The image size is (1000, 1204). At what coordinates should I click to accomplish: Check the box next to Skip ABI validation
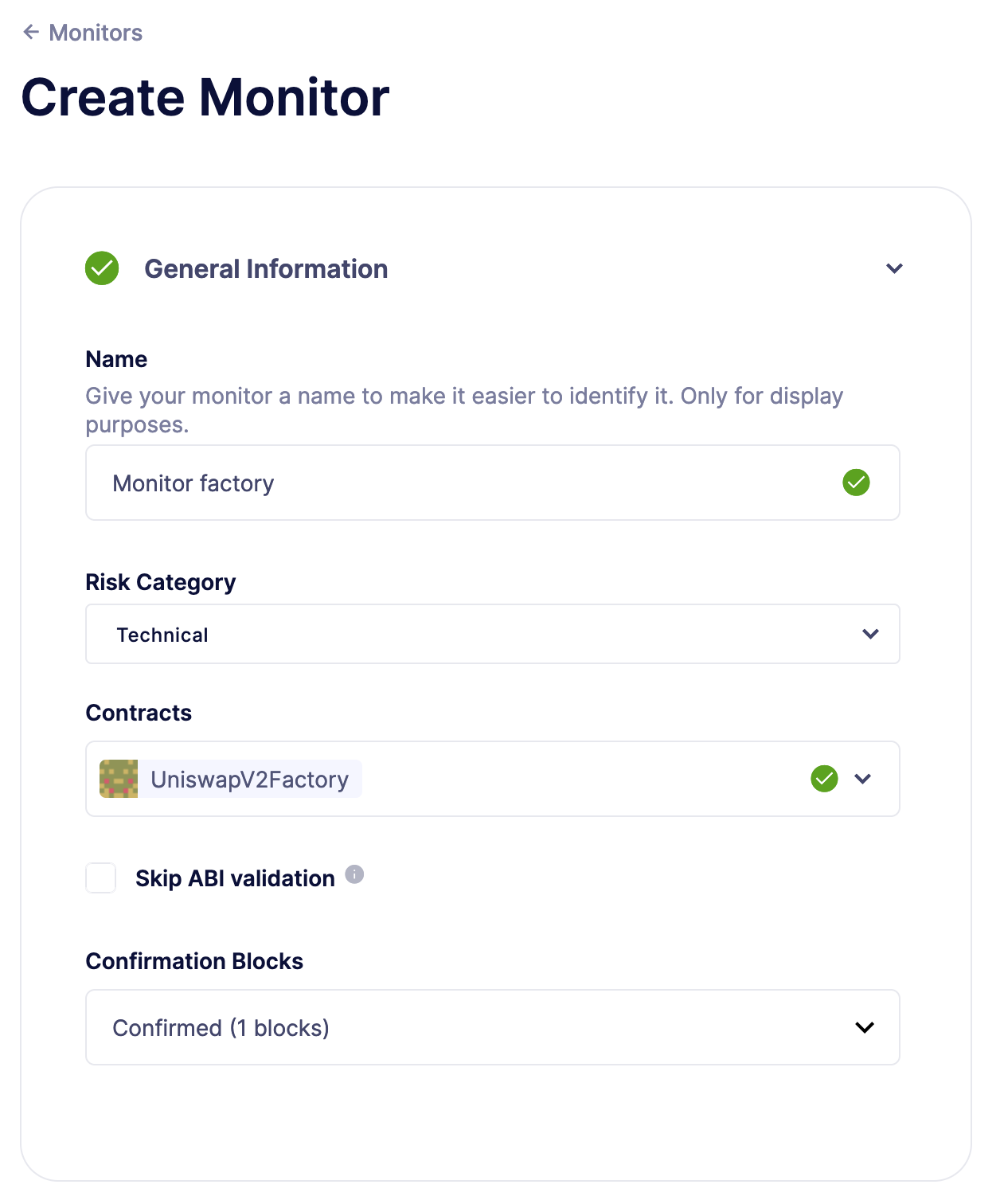pos(100,878)
